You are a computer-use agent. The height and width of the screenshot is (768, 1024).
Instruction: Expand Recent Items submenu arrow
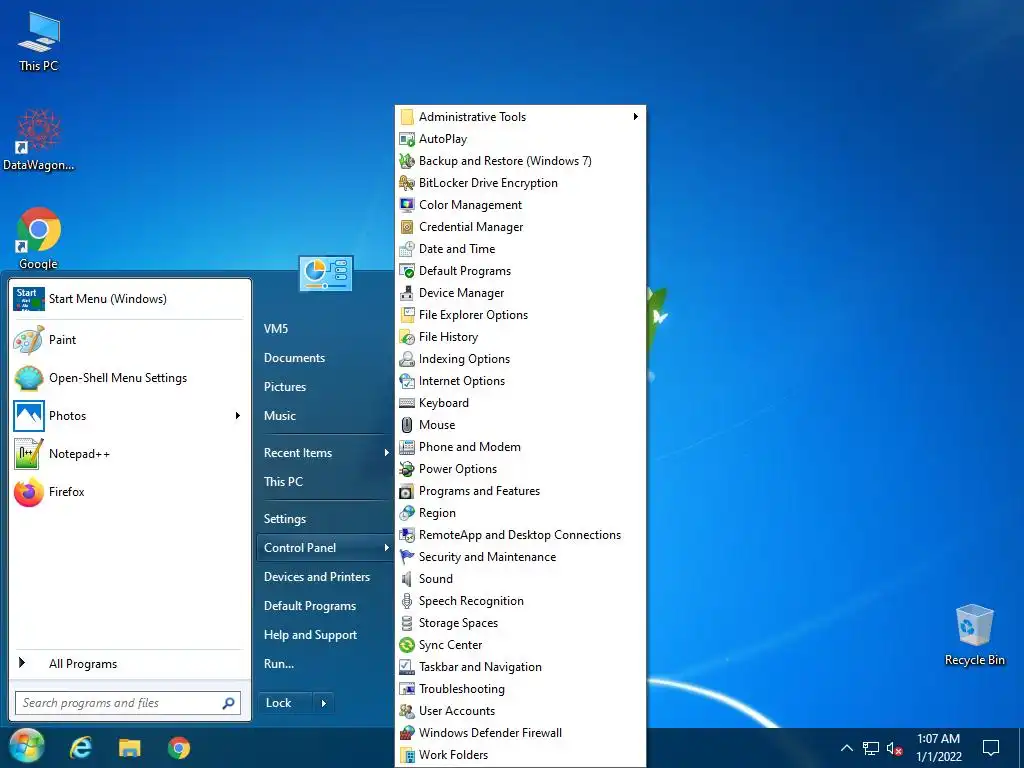[386, 453]
